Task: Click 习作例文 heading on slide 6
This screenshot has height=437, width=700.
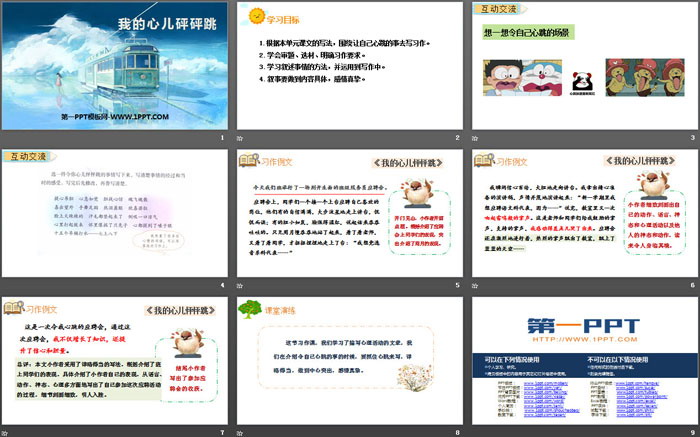Action: coord(512,162)
